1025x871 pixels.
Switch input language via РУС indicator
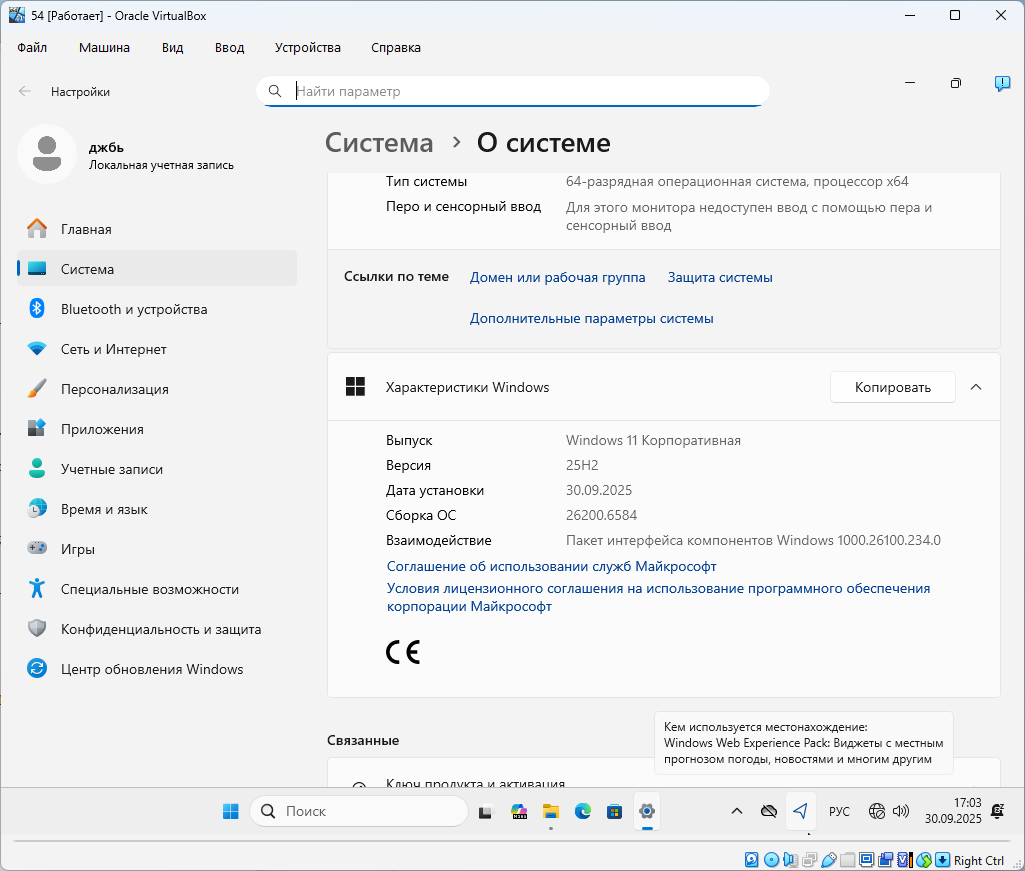coord(839,811)
